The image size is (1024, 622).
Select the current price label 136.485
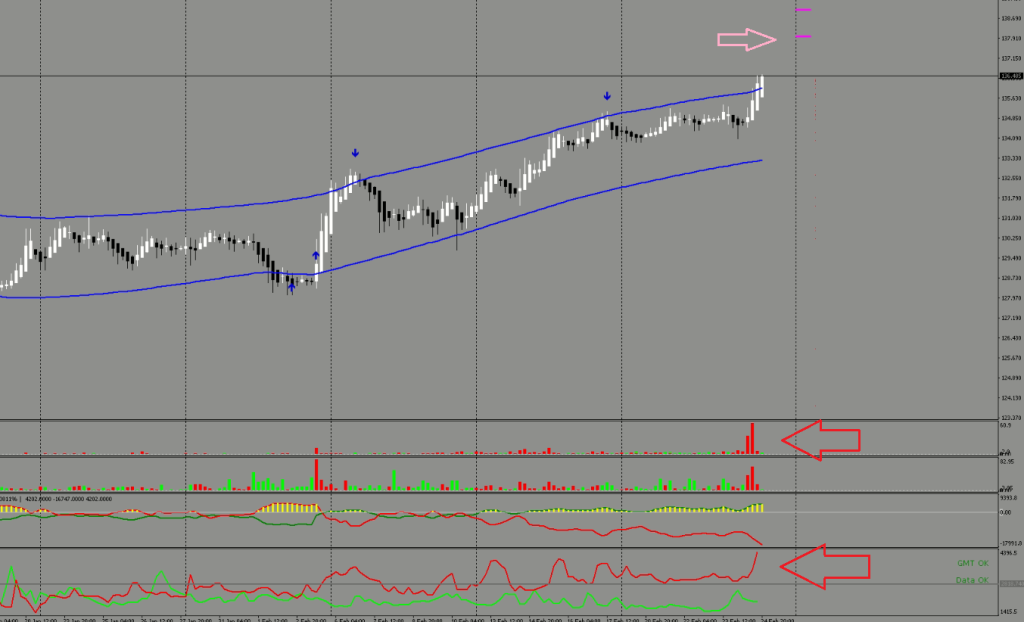pyautogui.click(x=1009, y=76)
